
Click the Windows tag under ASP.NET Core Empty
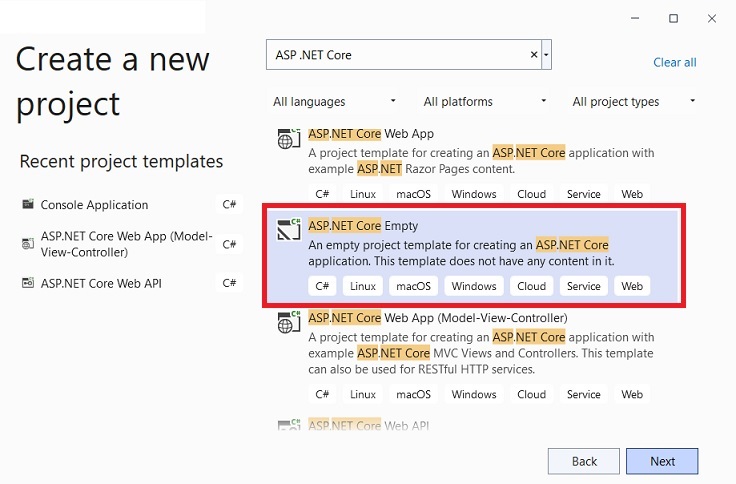(474, 286)
